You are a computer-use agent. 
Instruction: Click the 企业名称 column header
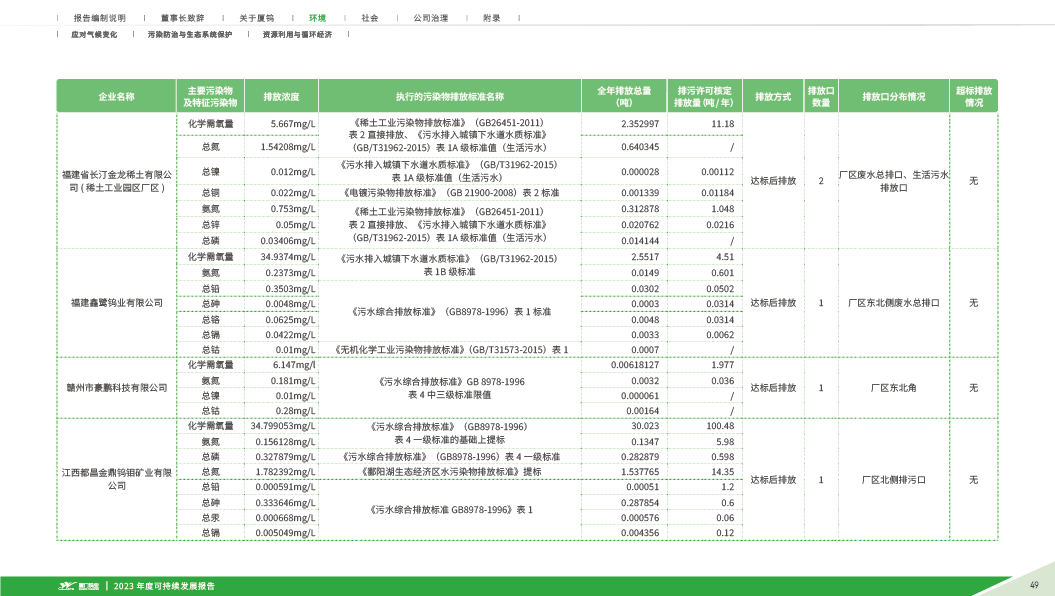tap(116, 97)
